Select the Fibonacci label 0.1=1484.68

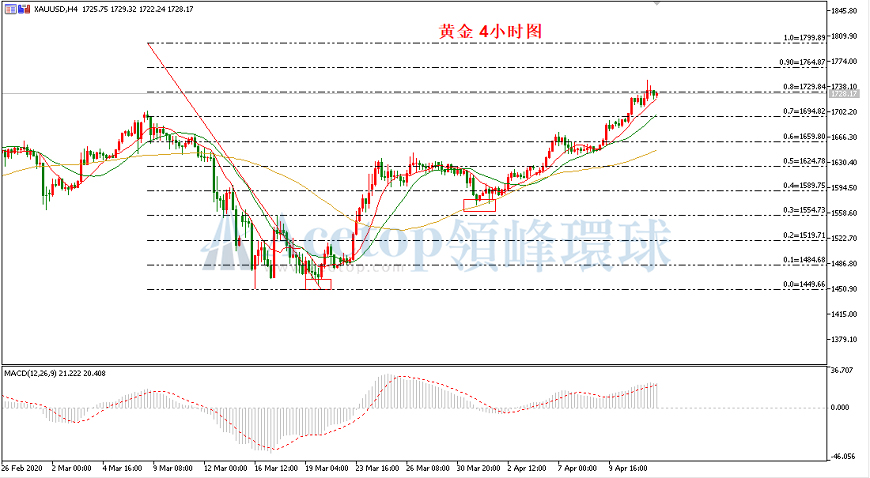[805, 260]
